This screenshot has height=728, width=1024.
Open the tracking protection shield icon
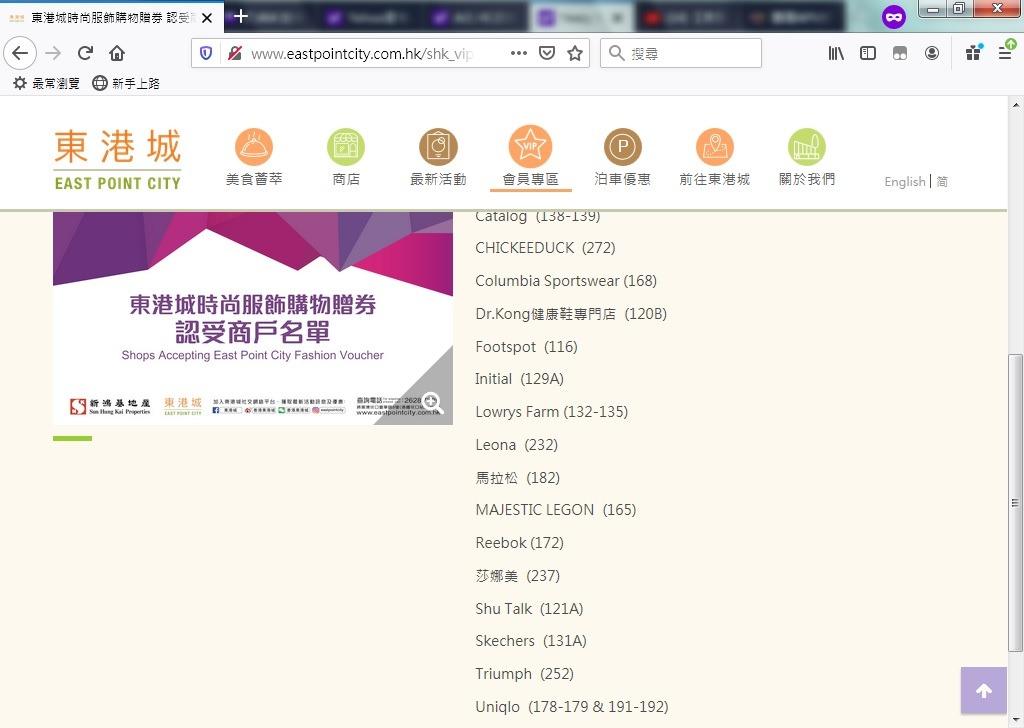206,53
